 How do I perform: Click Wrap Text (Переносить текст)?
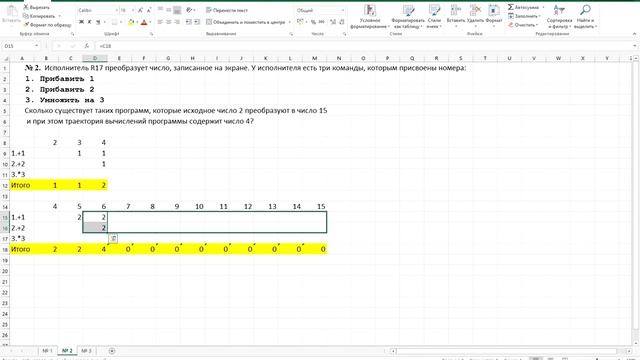pyautogui.click(x=227, y=10)
